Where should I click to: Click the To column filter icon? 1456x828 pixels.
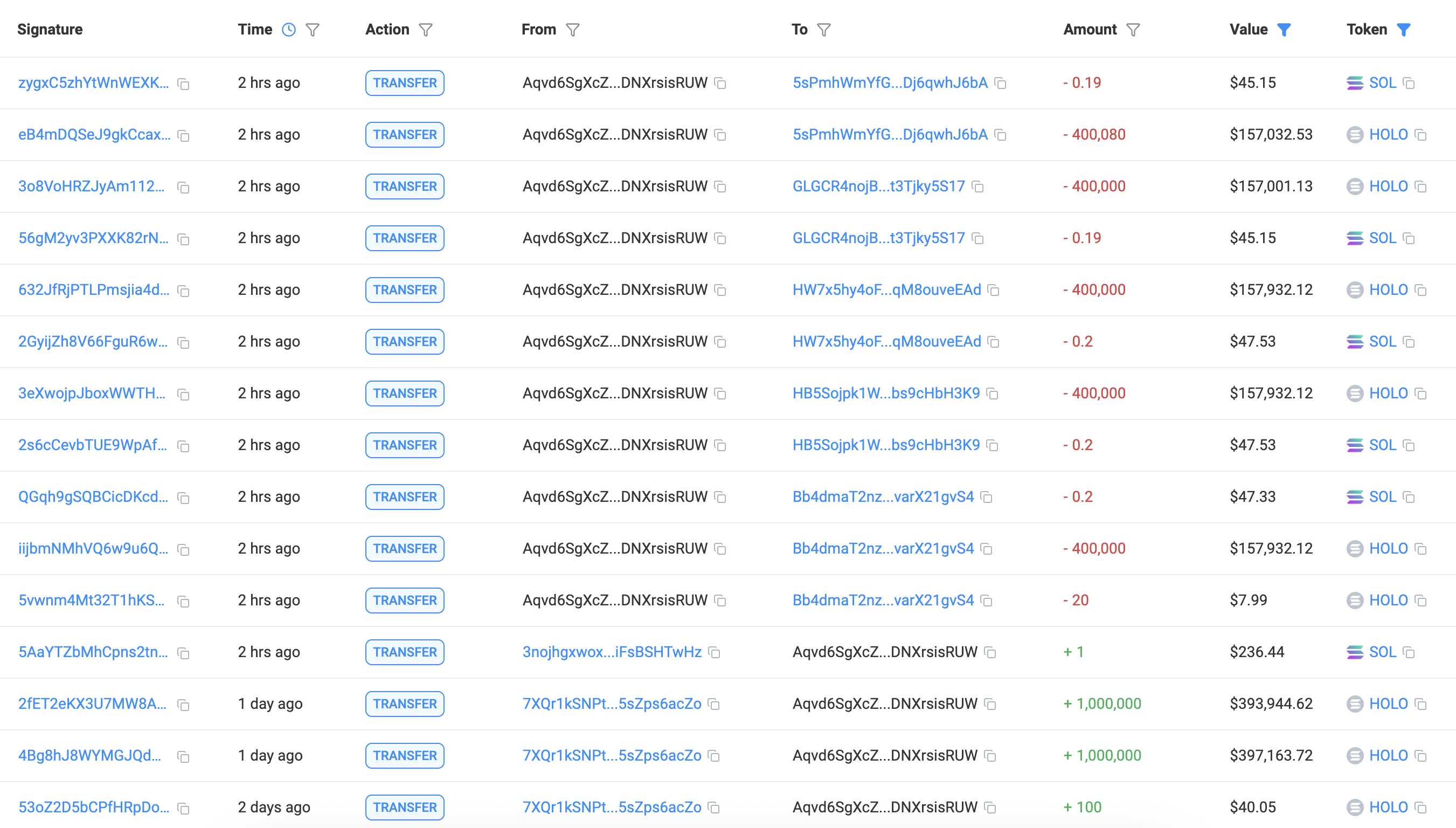point(824,30)
